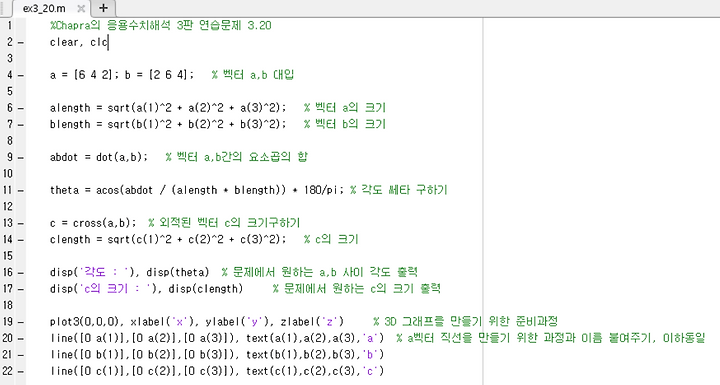Click "ylabel('y')" call
The image size is (720, 385).
[237, 322]
